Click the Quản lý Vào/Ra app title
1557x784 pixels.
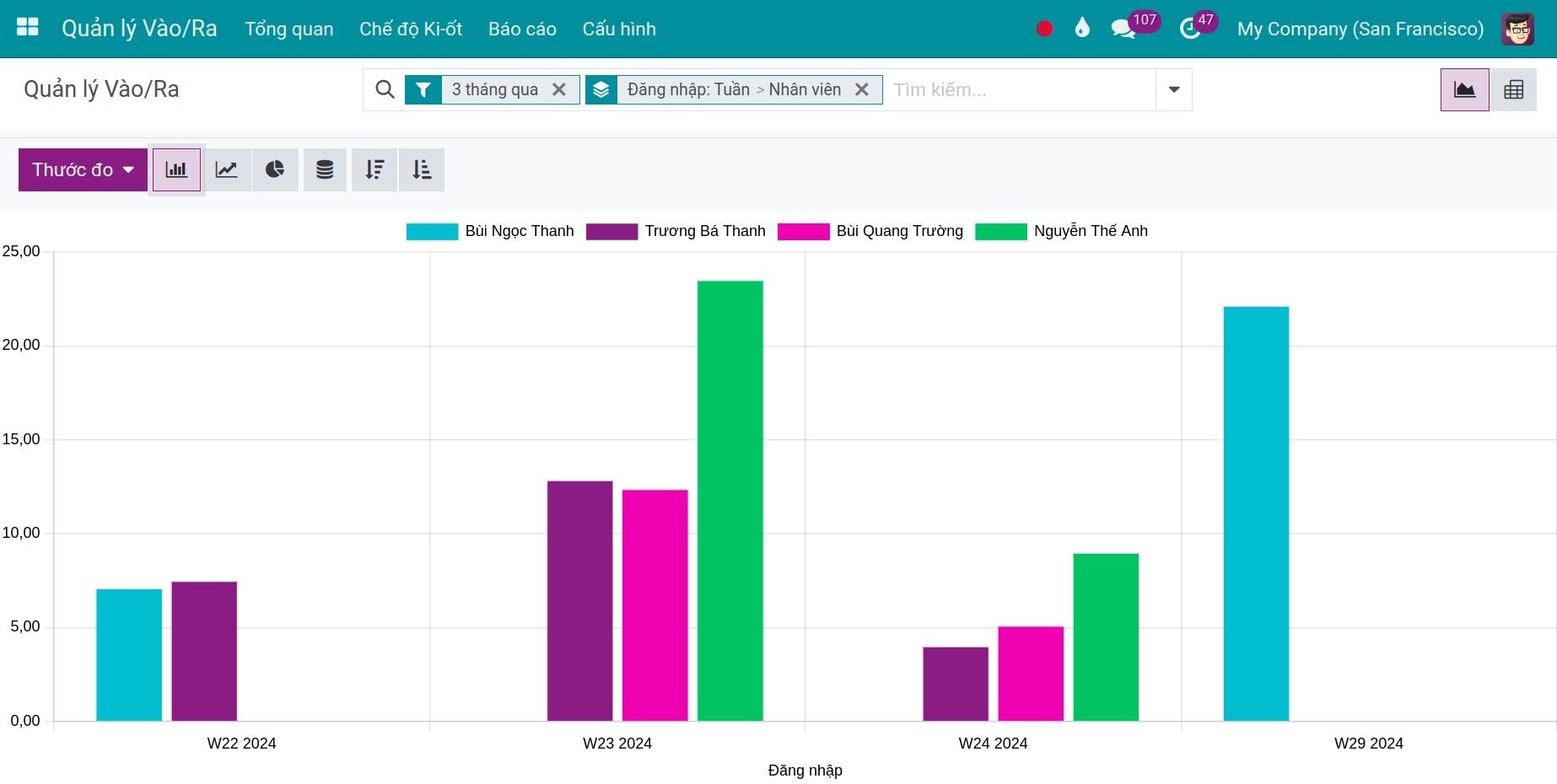139,28
